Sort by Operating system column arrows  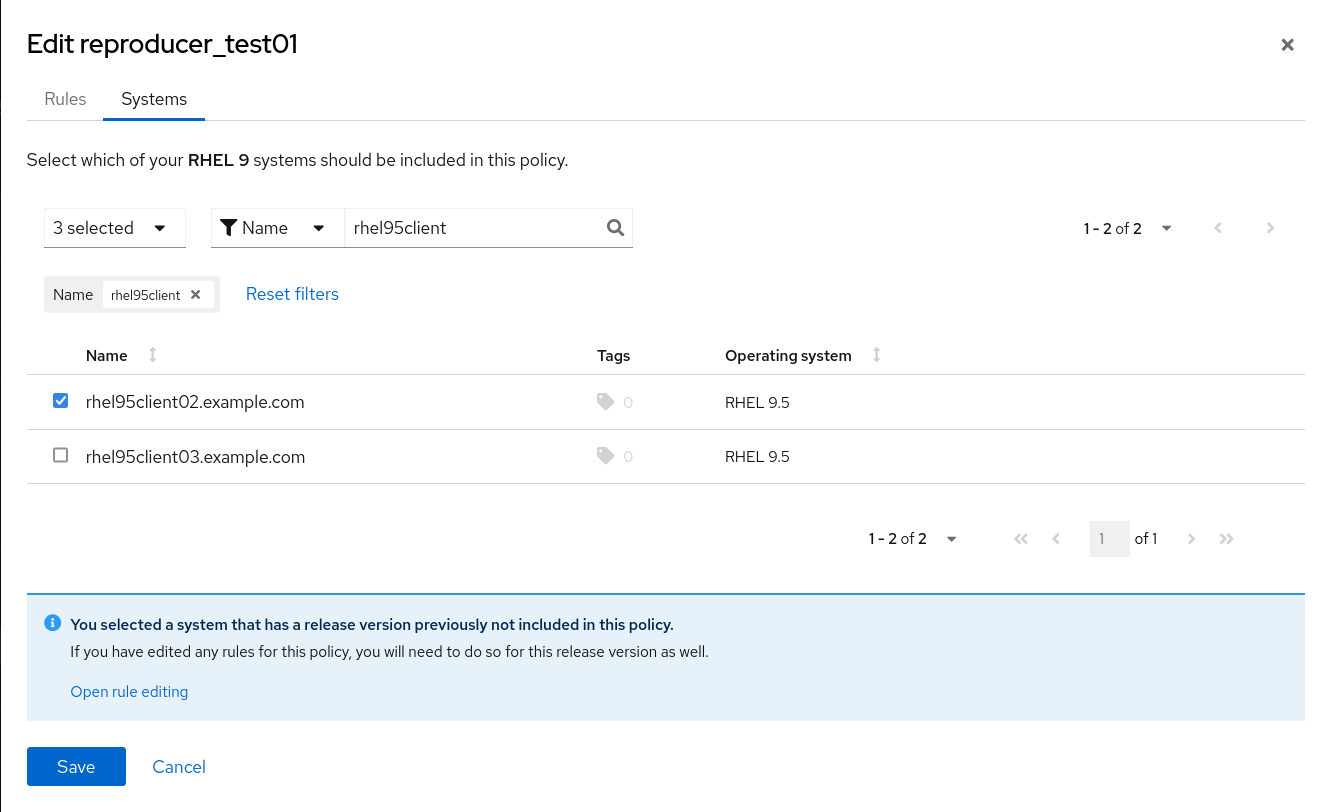click(x=876, y=355)
